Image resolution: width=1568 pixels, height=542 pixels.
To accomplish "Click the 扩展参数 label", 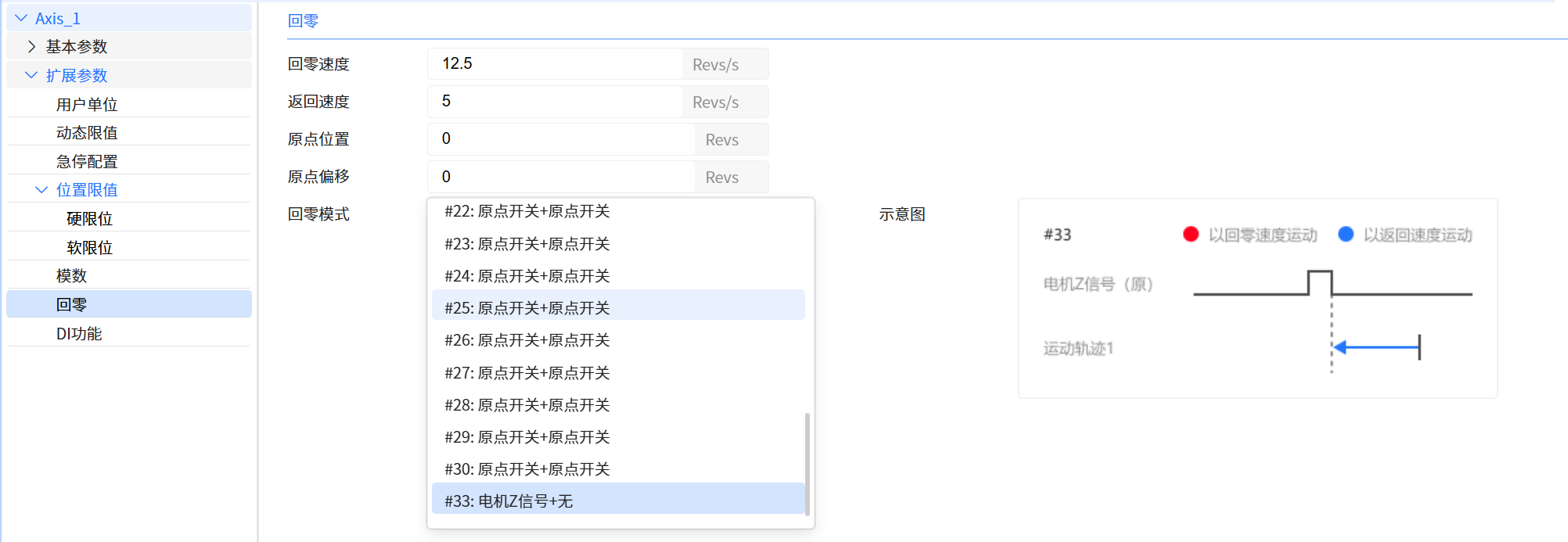I will click(77, 75).
